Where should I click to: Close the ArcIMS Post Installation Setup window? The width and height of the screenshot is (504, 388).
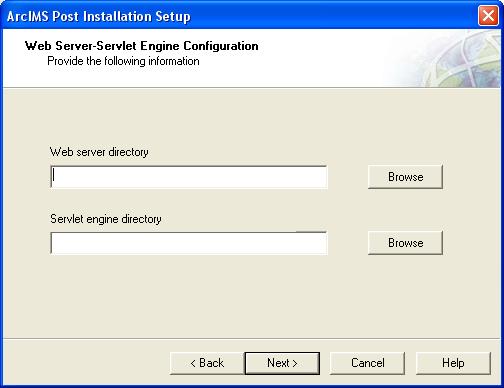click(x=488, y=16)
